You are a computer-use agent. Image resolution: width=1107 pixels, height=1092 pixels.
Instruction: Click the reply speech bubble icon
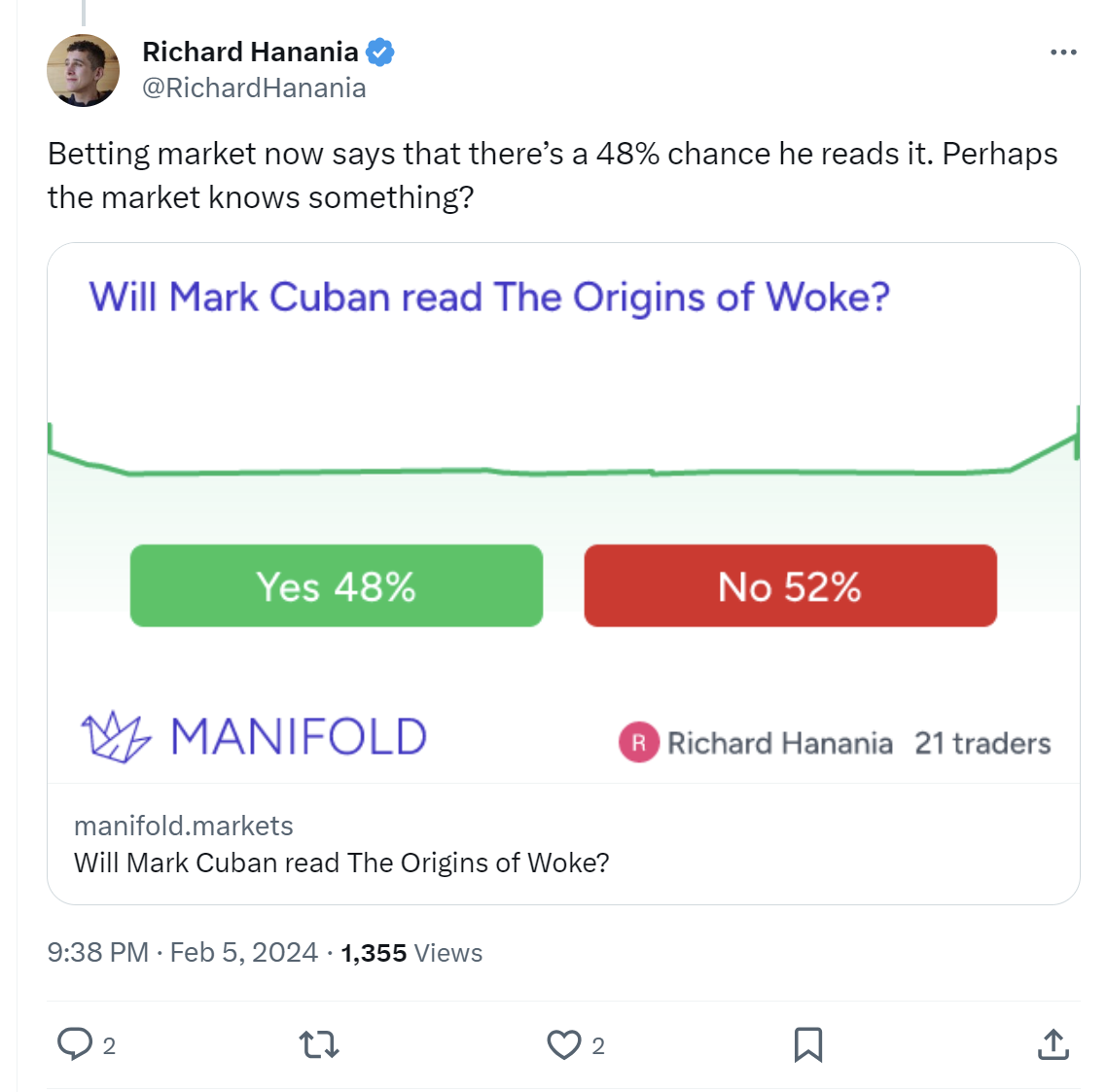(x=75, y=1044)
